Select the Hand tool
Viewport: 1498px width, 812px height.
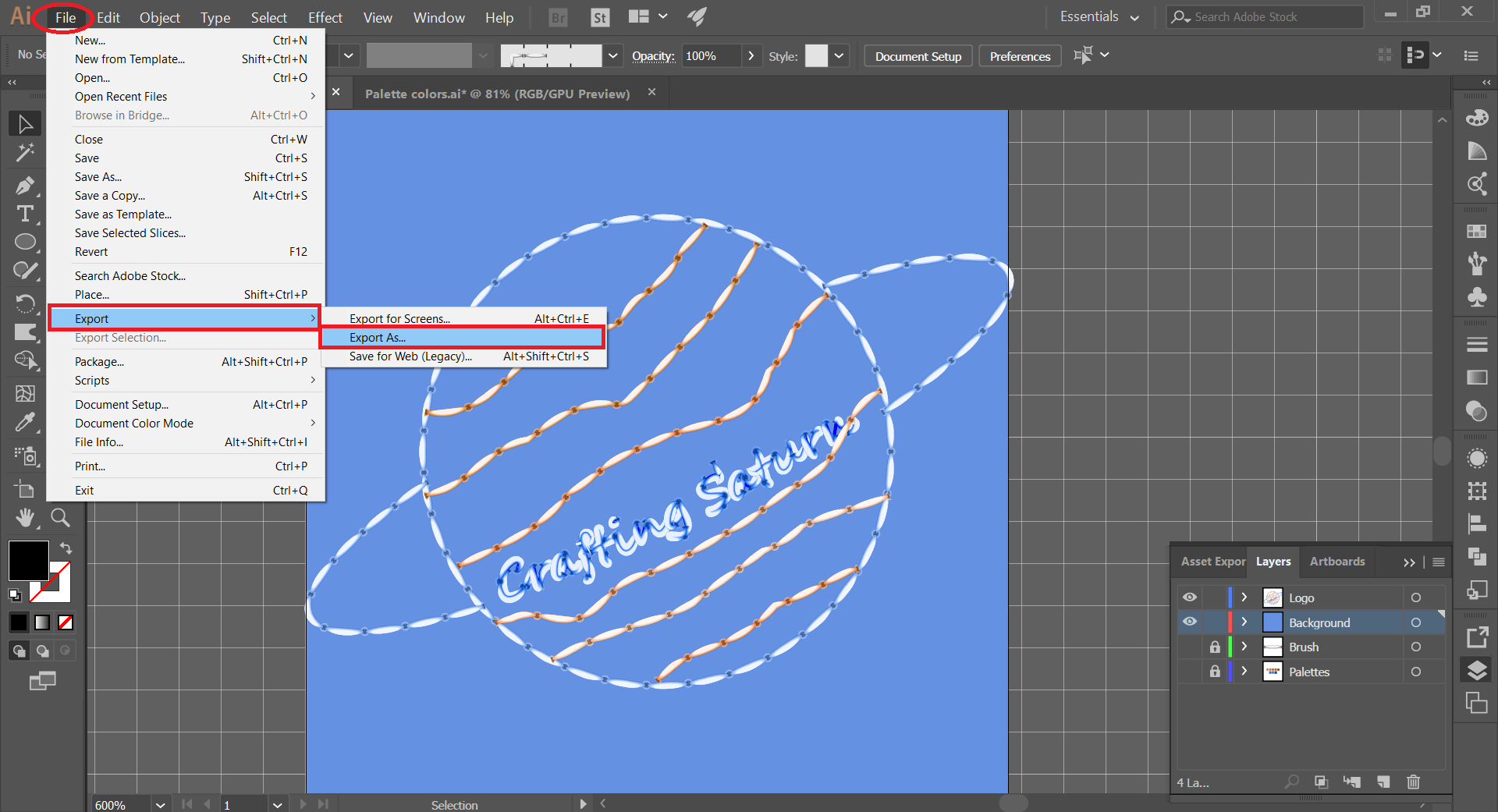25,517
